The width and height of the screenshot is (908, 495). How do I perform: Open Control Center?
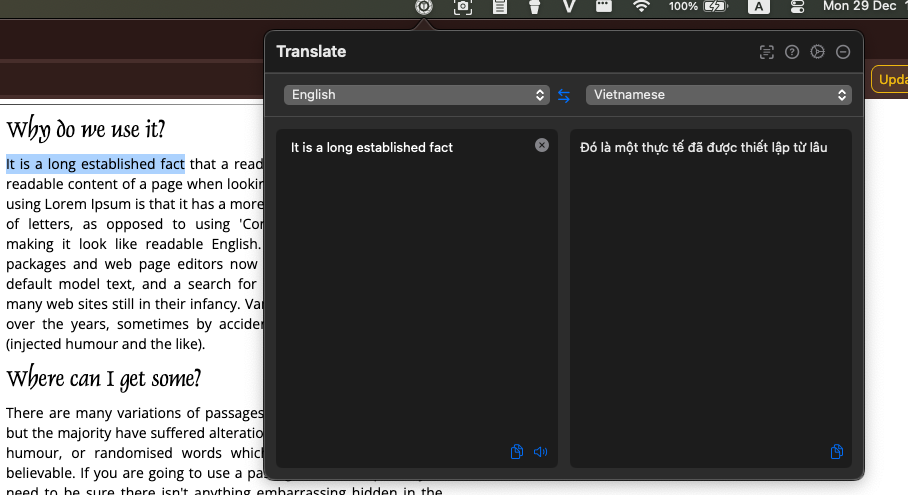tap(797, 6)
